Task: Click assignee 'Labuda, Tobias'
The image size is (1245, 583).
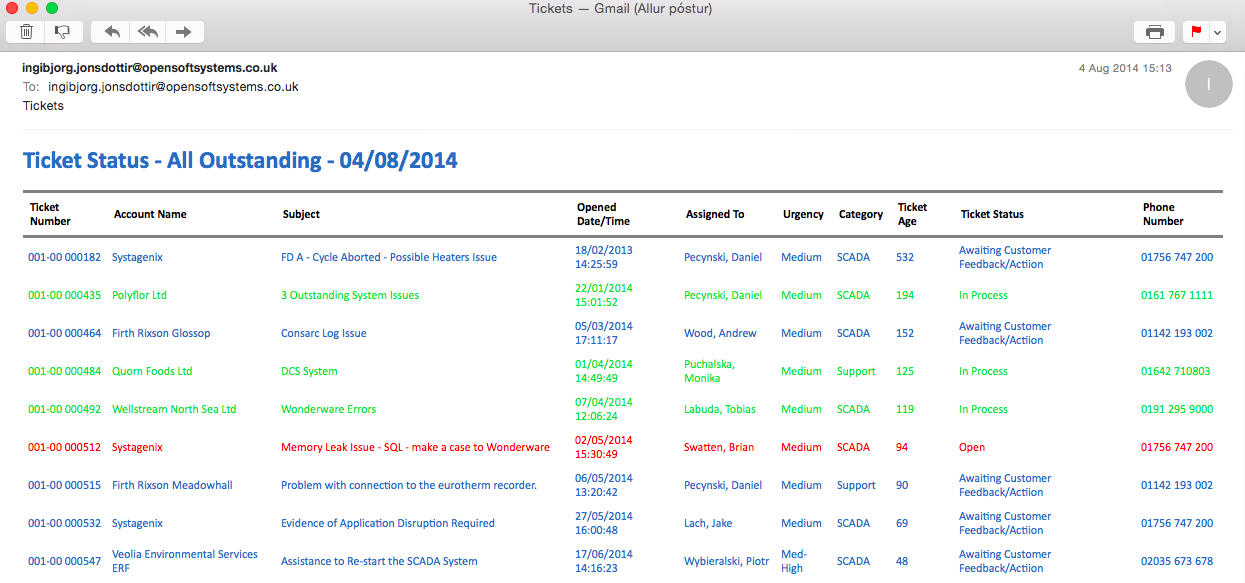Action: 720,409
